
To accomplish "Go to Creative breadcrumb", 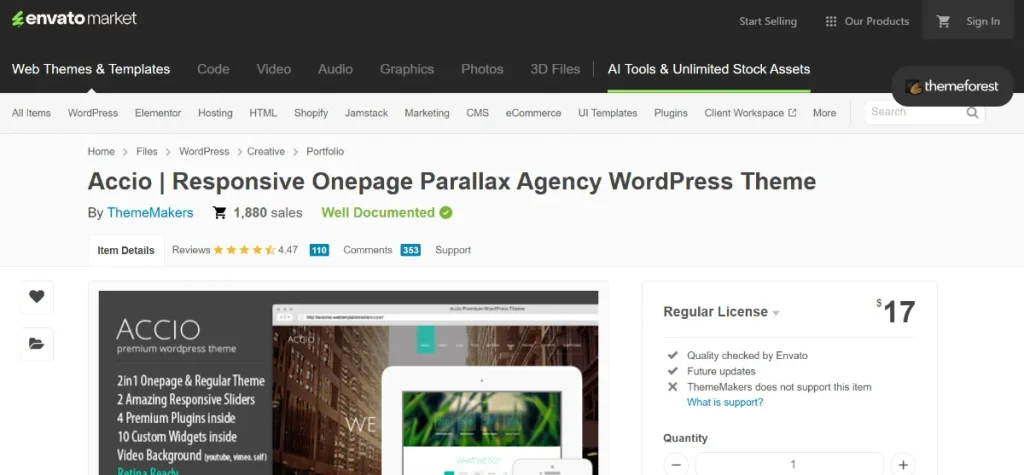I will (x=266, y=151).
